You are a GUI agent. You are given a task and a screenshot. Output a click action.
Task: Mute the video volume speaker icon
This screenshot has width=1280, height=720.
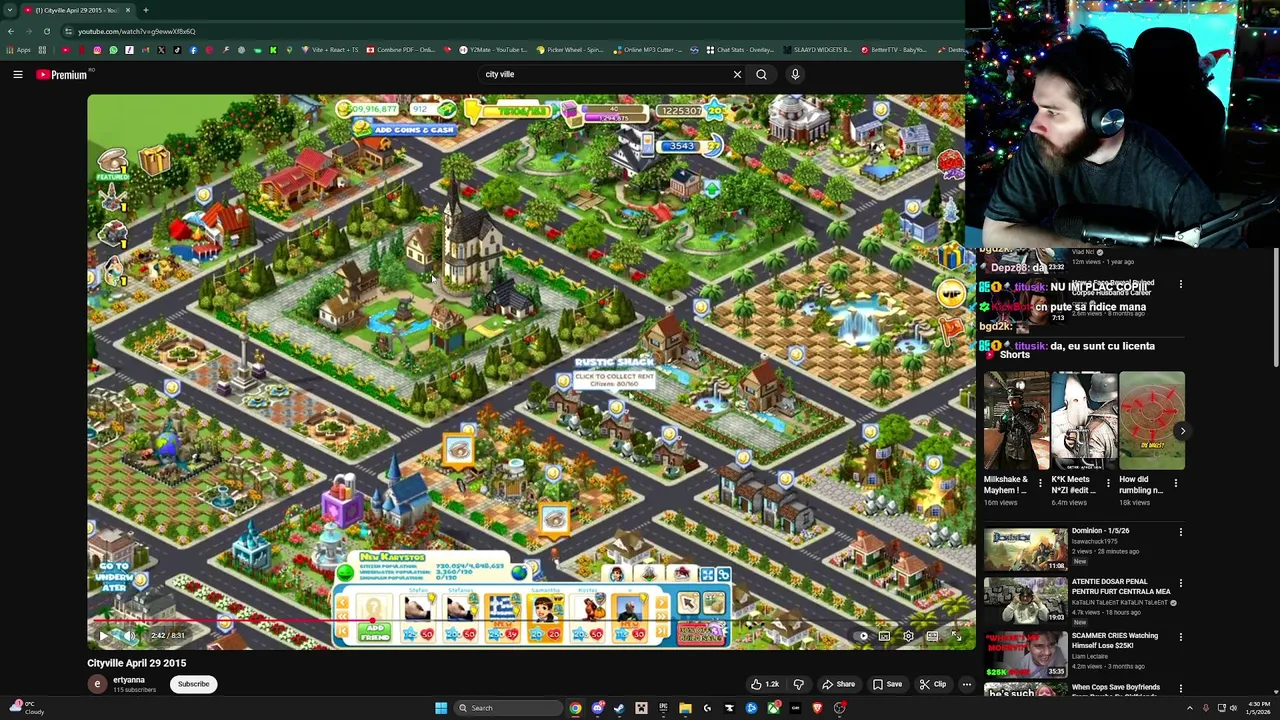(128, 636)
